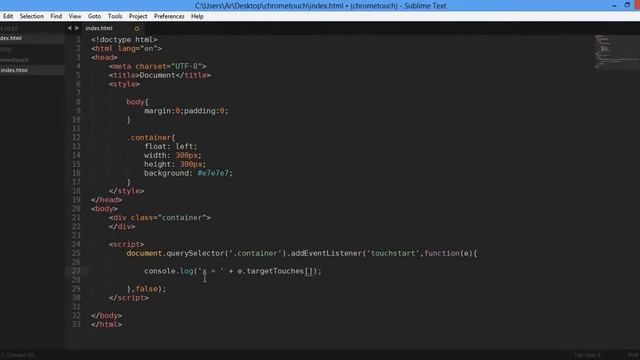The width and height of the screenshot is (640, 360).
Task: Go to next tab with right arrow
Action: (77, 28)
